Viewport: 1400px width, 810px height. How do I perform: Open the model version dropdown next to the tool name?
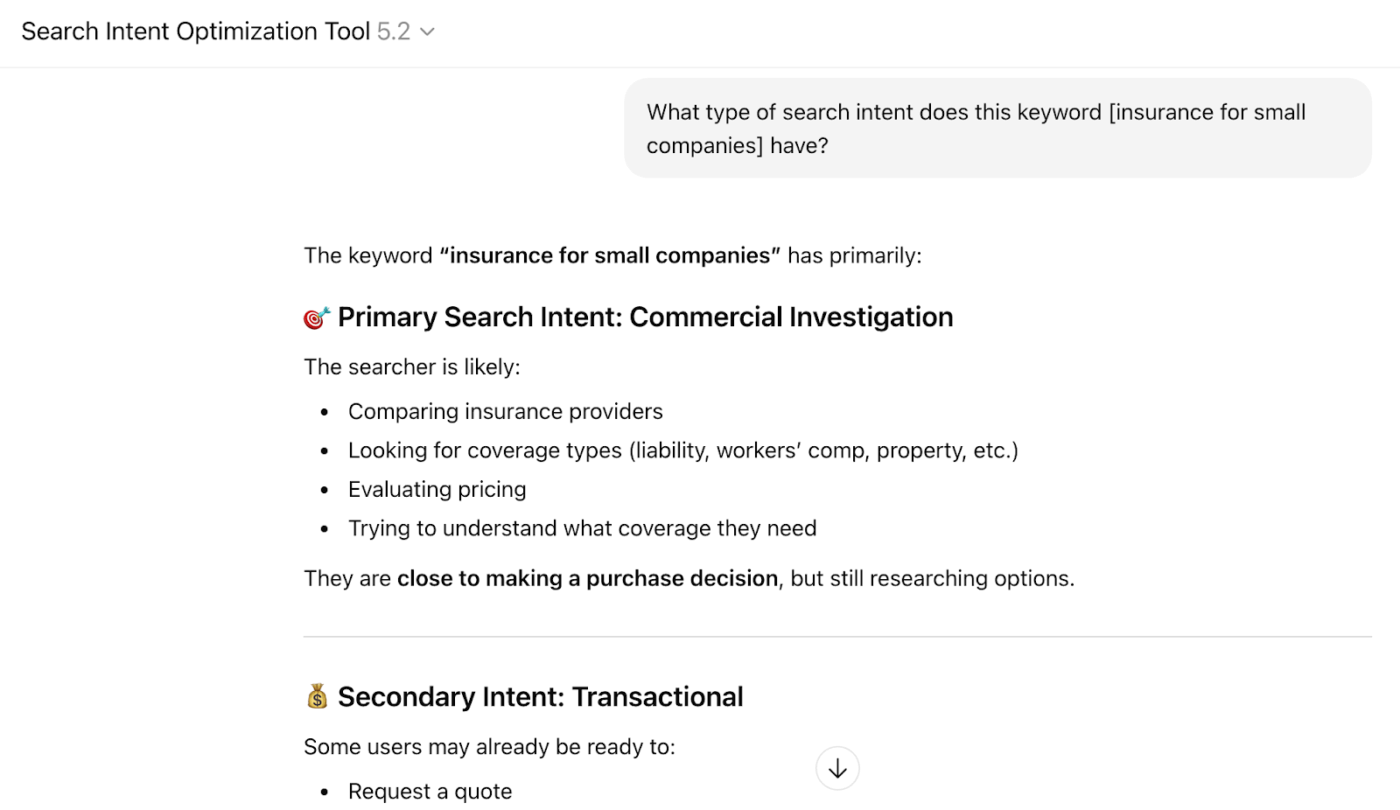pyautogui.click(x=425, y=31)
